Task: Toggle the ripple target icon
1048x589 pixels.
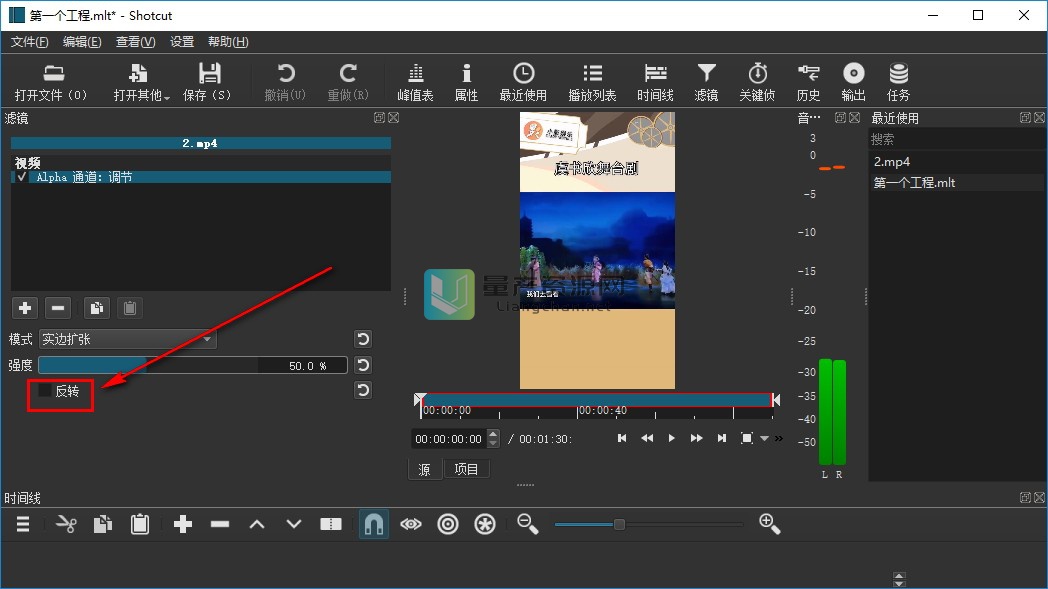Action: coord(448,525)
